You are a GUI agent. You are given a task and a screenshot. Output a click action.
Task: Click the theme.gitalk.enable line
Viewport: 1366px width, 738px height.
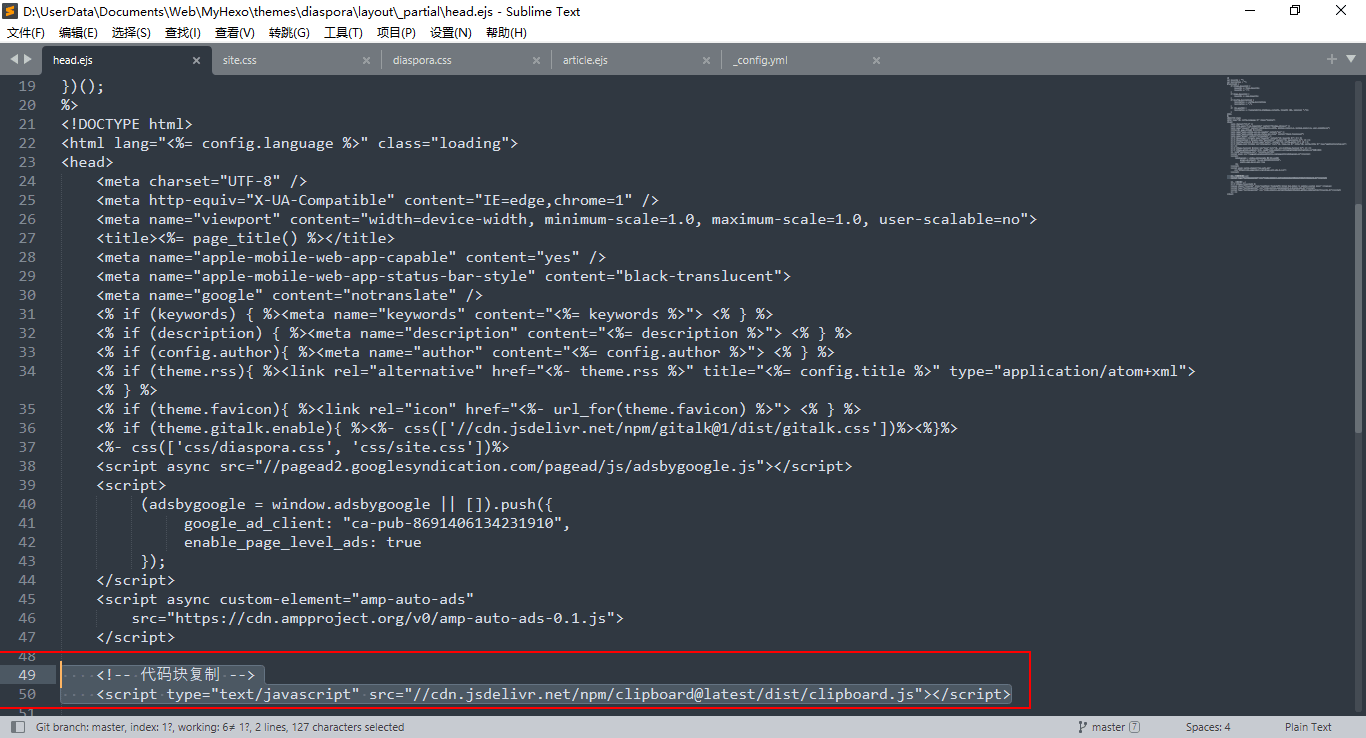[x=527, y=428]
